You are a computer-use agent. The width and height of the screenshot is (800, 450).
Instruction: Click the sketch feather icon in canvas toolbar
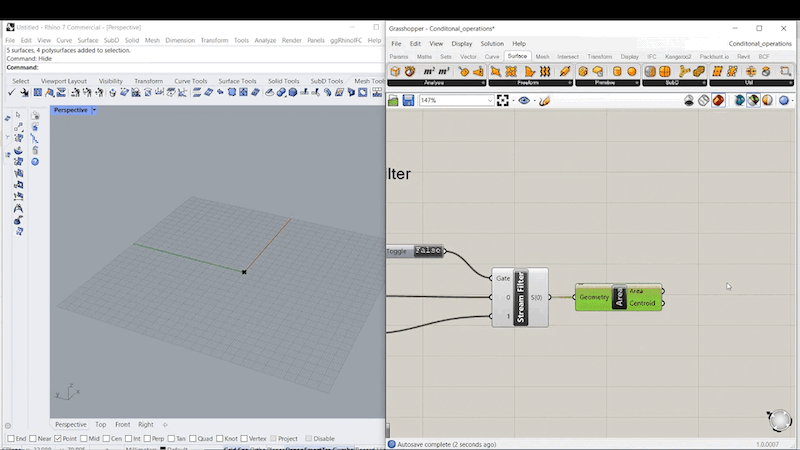pos(544,101)
